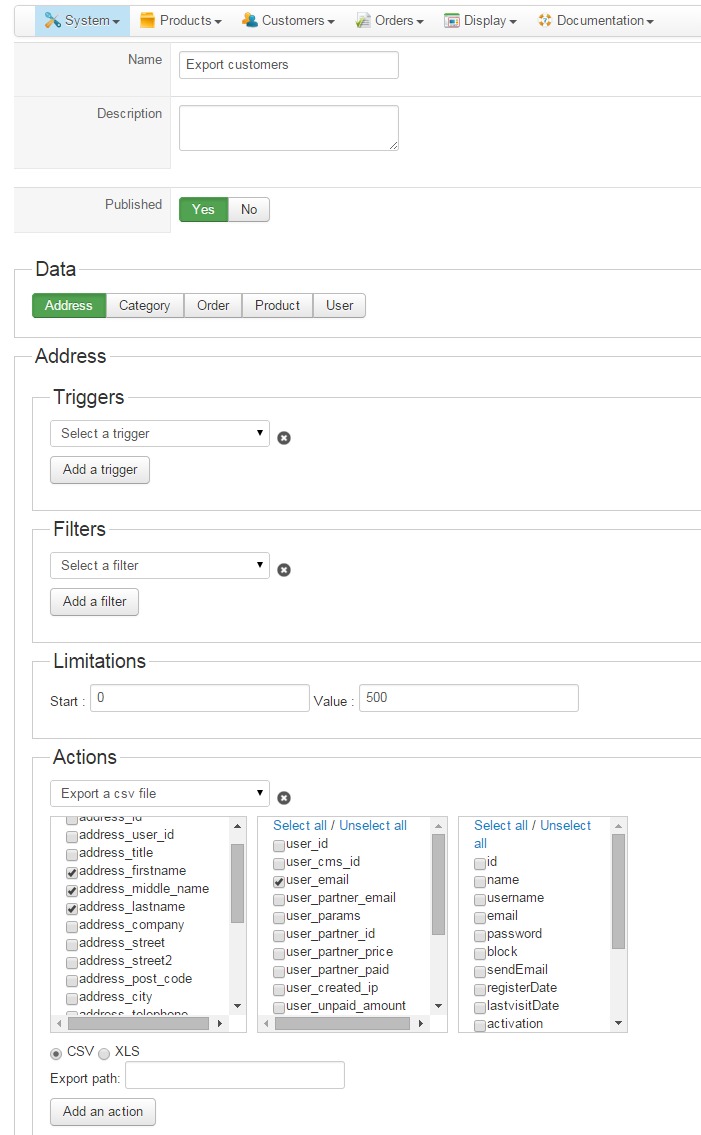Image resolution: width=701 pixels, height=1135 pixels.
Task: Switch to the User data tab
Action: pyautogui.click(x=340, y=305)
